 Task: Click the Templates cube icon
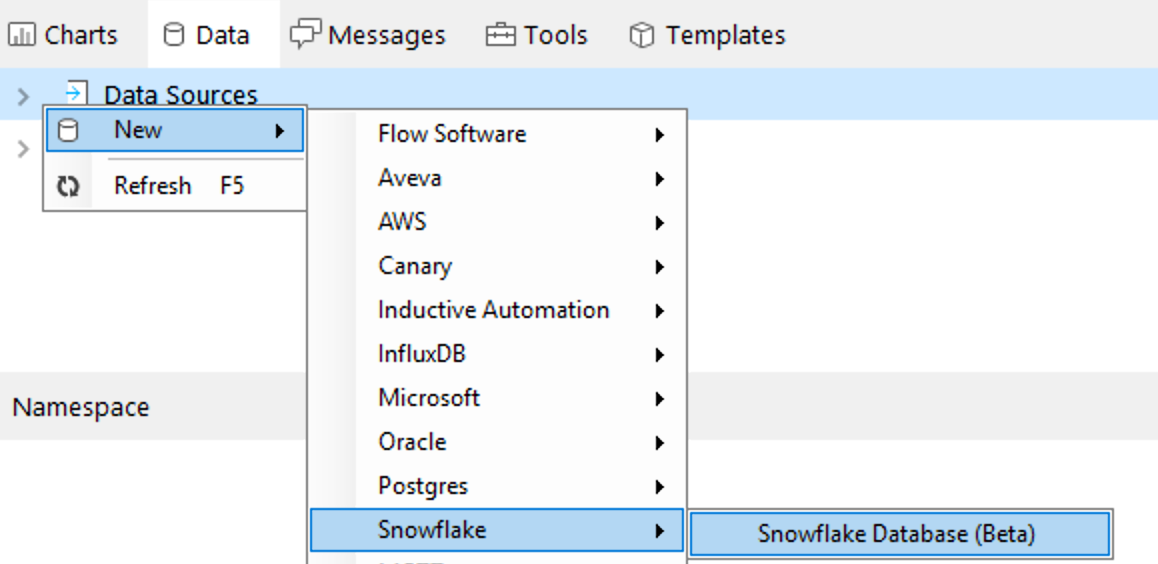point(642,35)
